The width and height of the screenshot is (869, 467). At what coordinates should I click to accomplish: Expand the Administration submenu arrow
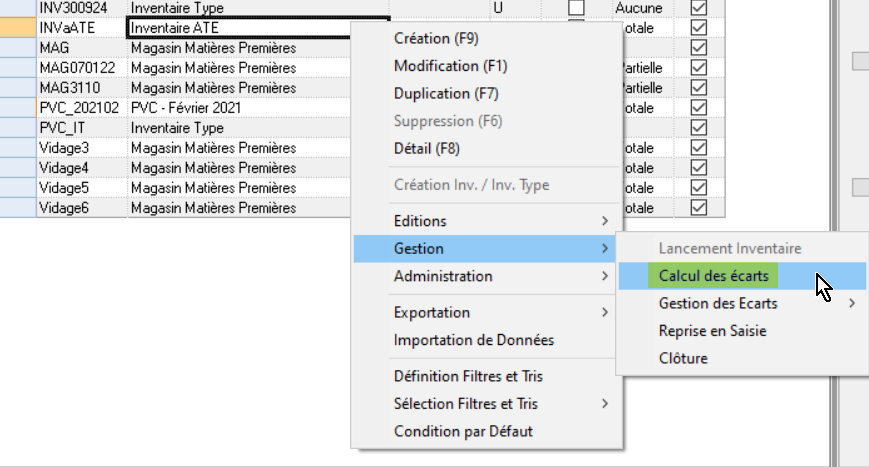pos(603,276)
